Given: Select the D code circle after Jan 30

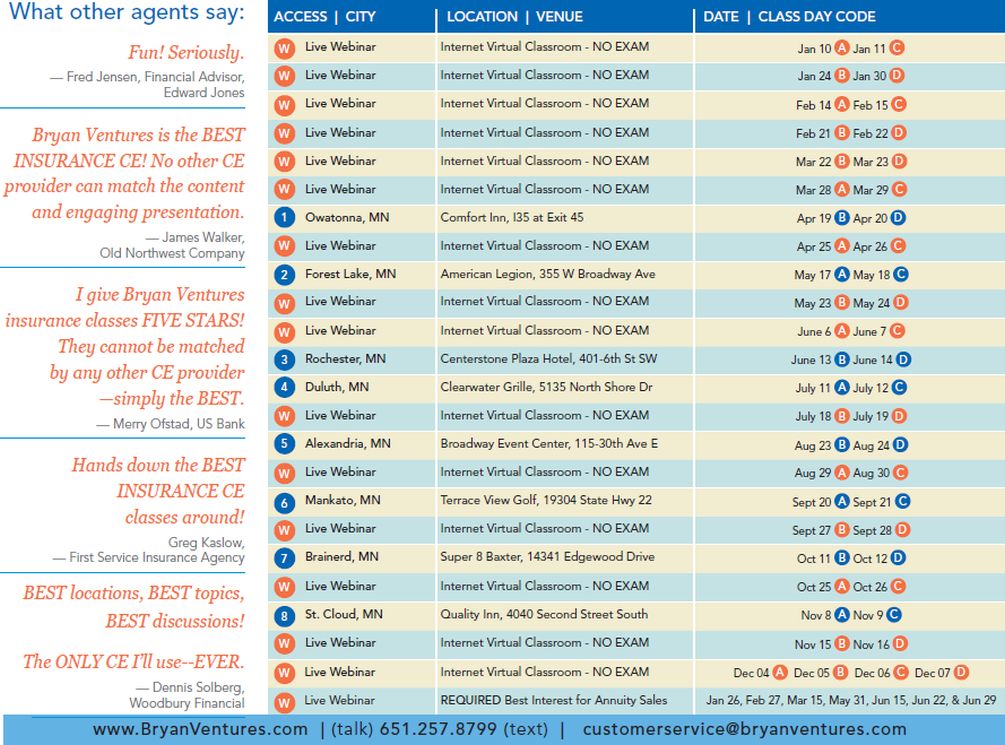Looking at the screenshot, I should click(897, 76).
